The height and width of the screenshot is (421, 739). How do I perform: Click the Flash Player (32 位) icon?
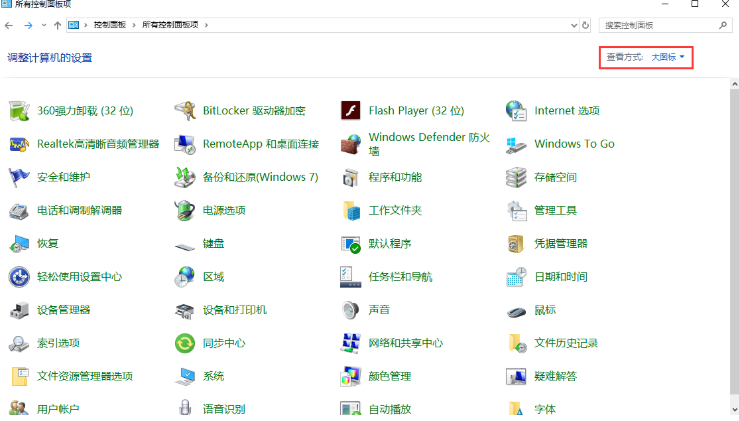tap(350, 111)
